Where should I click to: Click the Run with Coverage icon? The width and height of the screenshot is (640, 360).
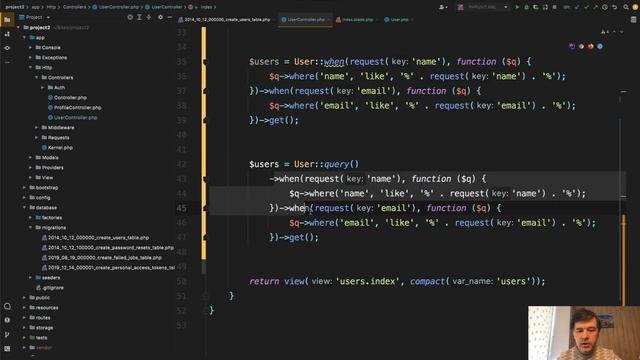tap(536, 7)
